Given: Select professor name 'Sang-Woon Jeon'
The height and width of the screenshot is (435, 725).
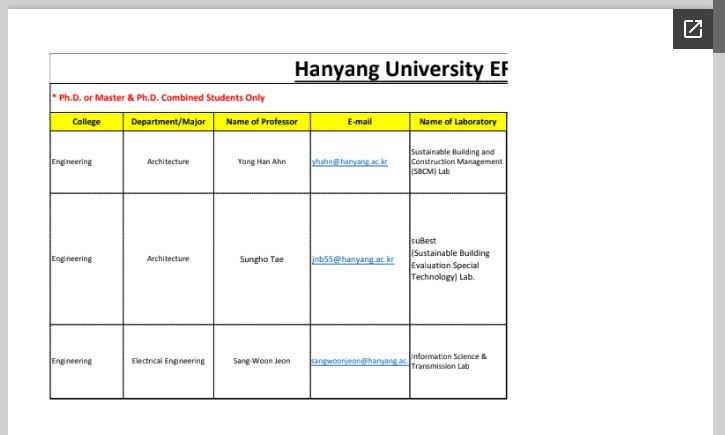Looking at the screenshot, I should pyautogui.click(x=262, y=361).
